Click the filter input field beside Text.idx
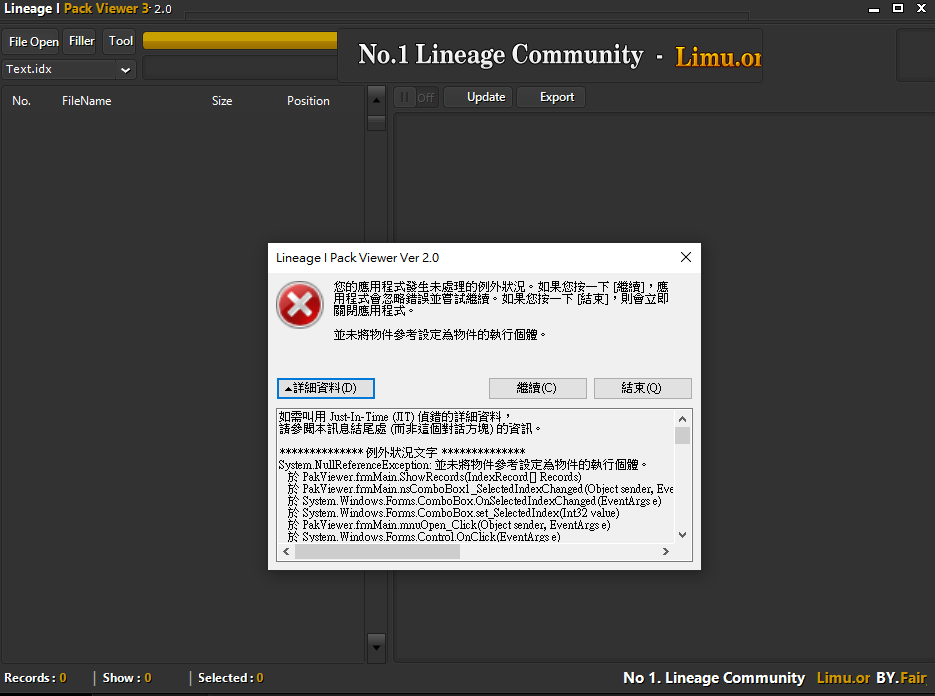The image size is (935, 696). [240, 69]
